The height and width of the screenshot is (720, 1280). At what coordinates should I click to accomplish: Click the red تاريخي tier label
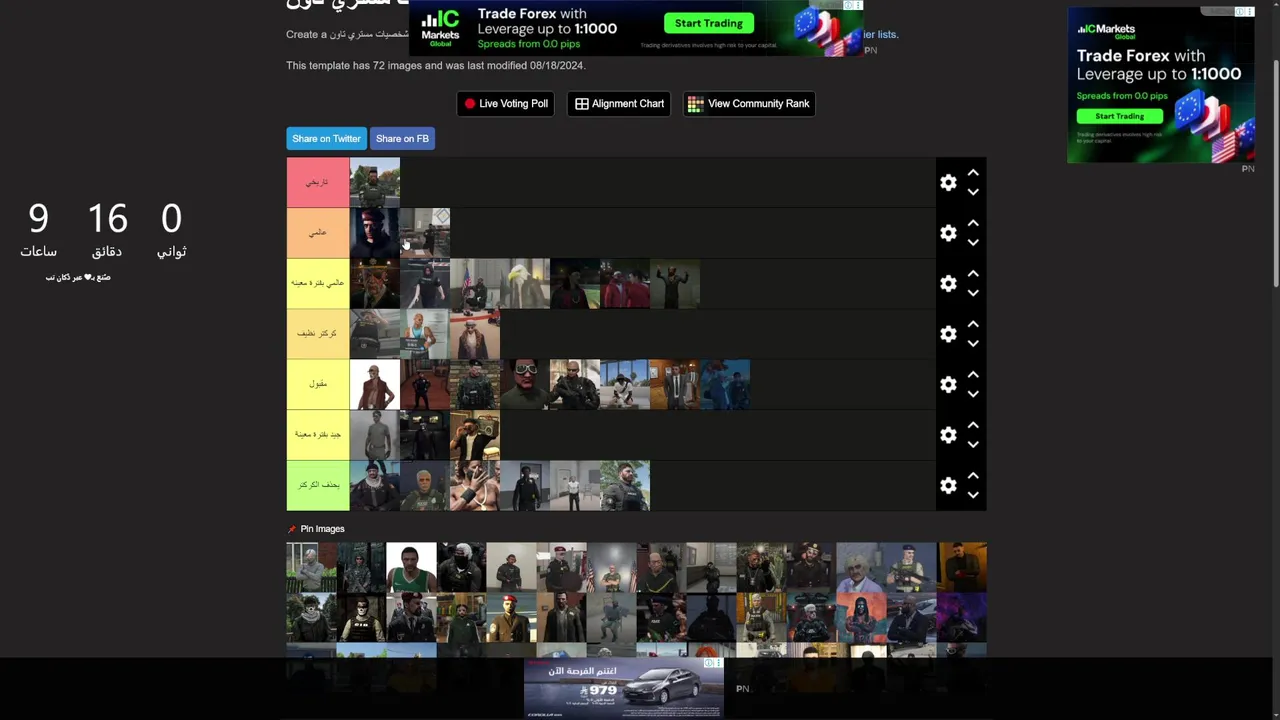coord(318,183)
